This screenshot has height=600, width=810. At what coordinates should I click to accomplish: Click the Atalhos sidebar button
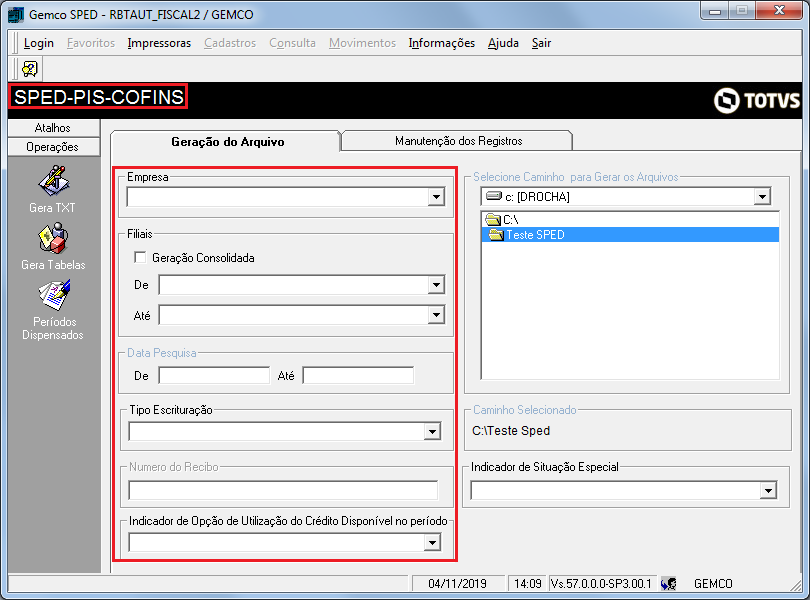[53, 128]
